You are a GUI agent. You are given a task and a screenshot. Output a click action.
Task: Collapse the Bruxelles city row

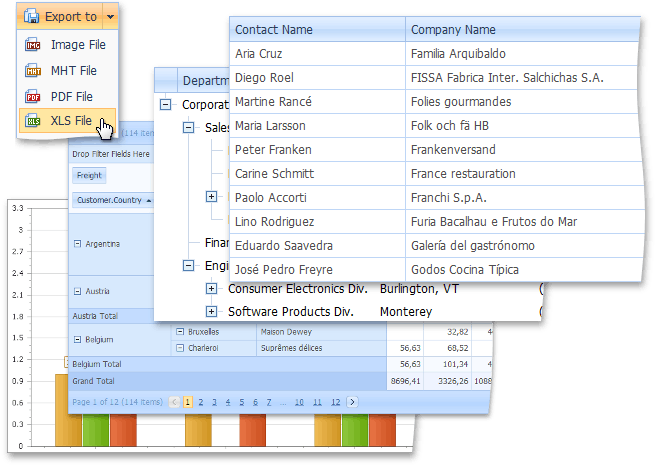[x=180, y=332]
